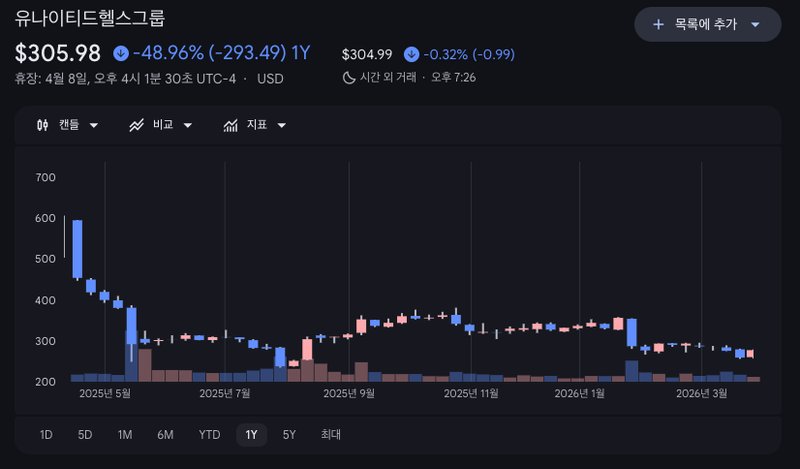The height and width of the screenshot is (469, 800).
Task: Click the indicators chart icon
Action: [x=230, y=125]
